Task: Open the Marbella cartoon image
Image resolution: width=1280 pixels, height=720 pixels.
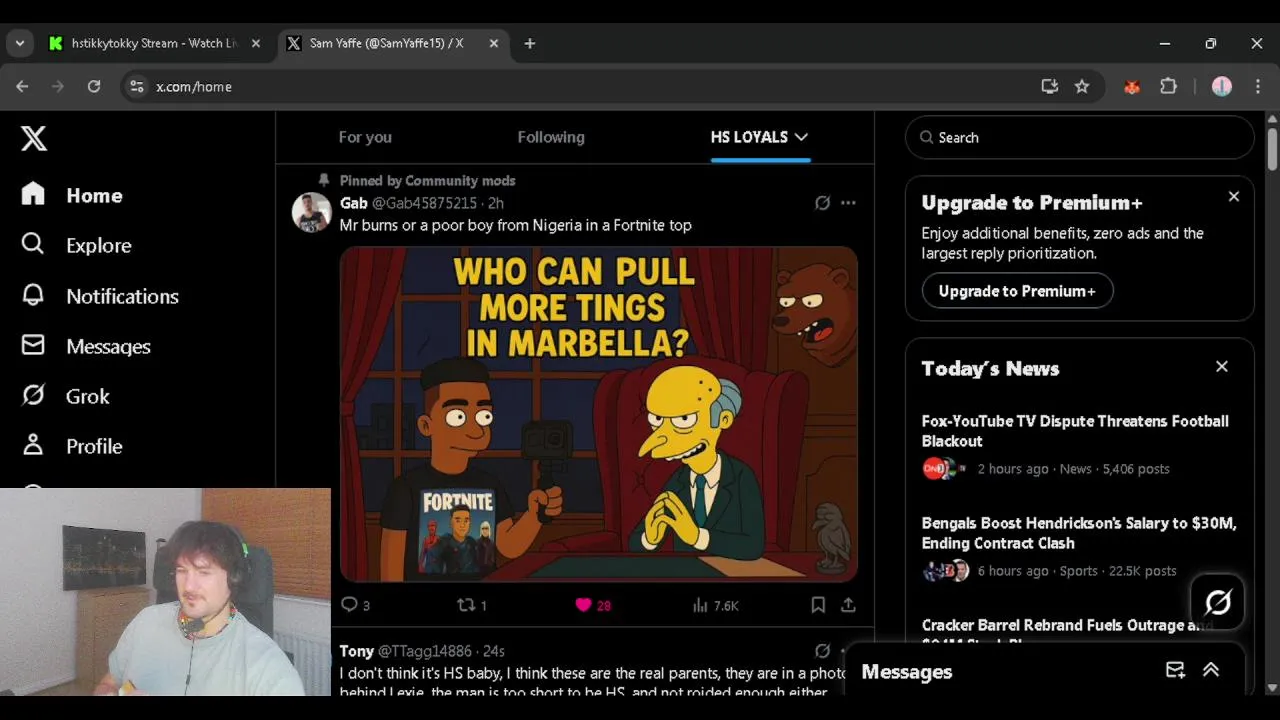Action: (599, 414)
